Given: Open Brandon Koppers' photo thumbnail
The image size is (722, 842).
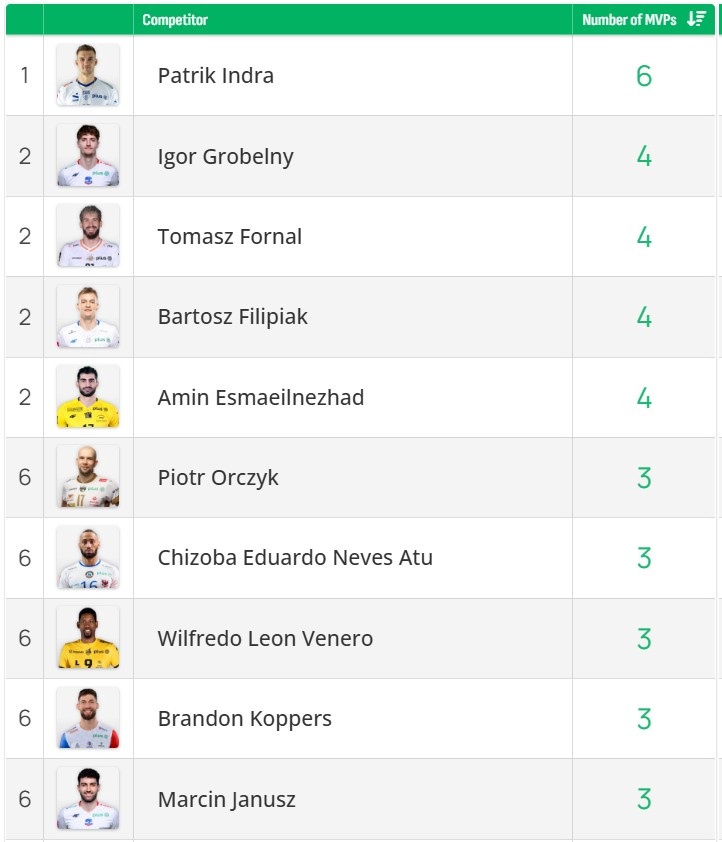Looking at the screenshot, I should 88,718.
